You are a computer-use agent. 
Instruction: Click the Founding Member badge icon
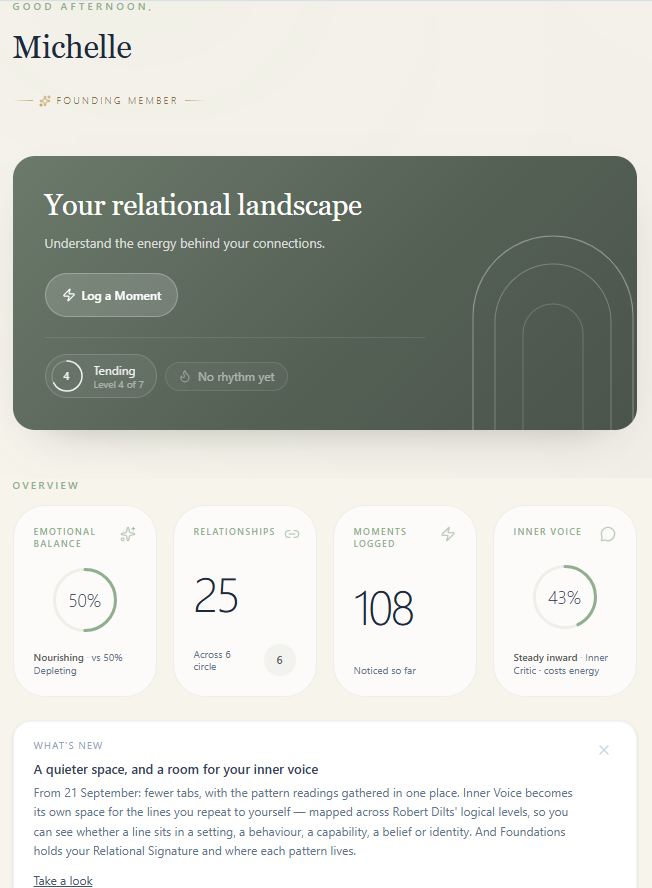click(45, 101)
